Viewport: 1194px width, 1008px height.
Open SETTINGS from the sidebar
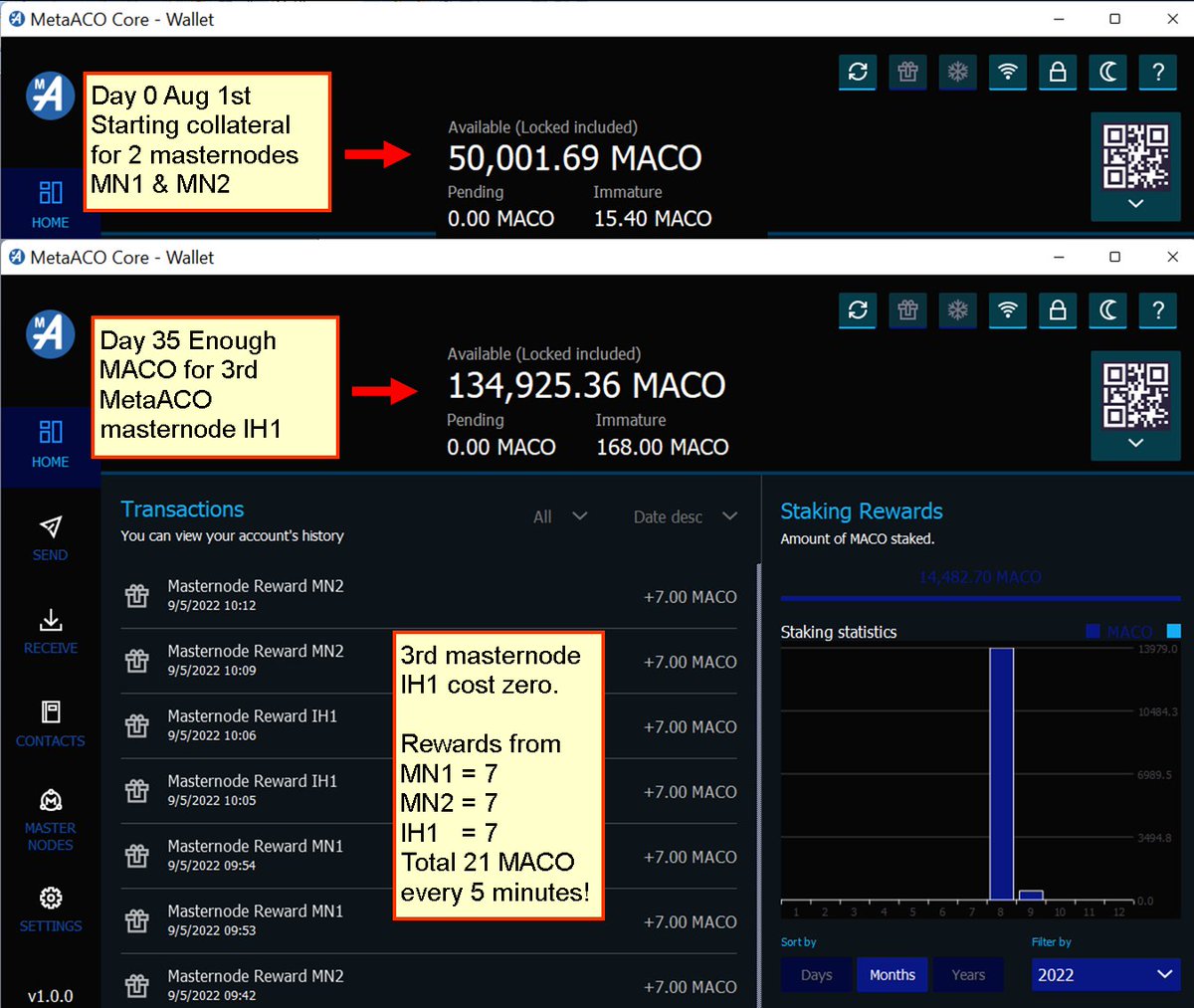(50, 910)
